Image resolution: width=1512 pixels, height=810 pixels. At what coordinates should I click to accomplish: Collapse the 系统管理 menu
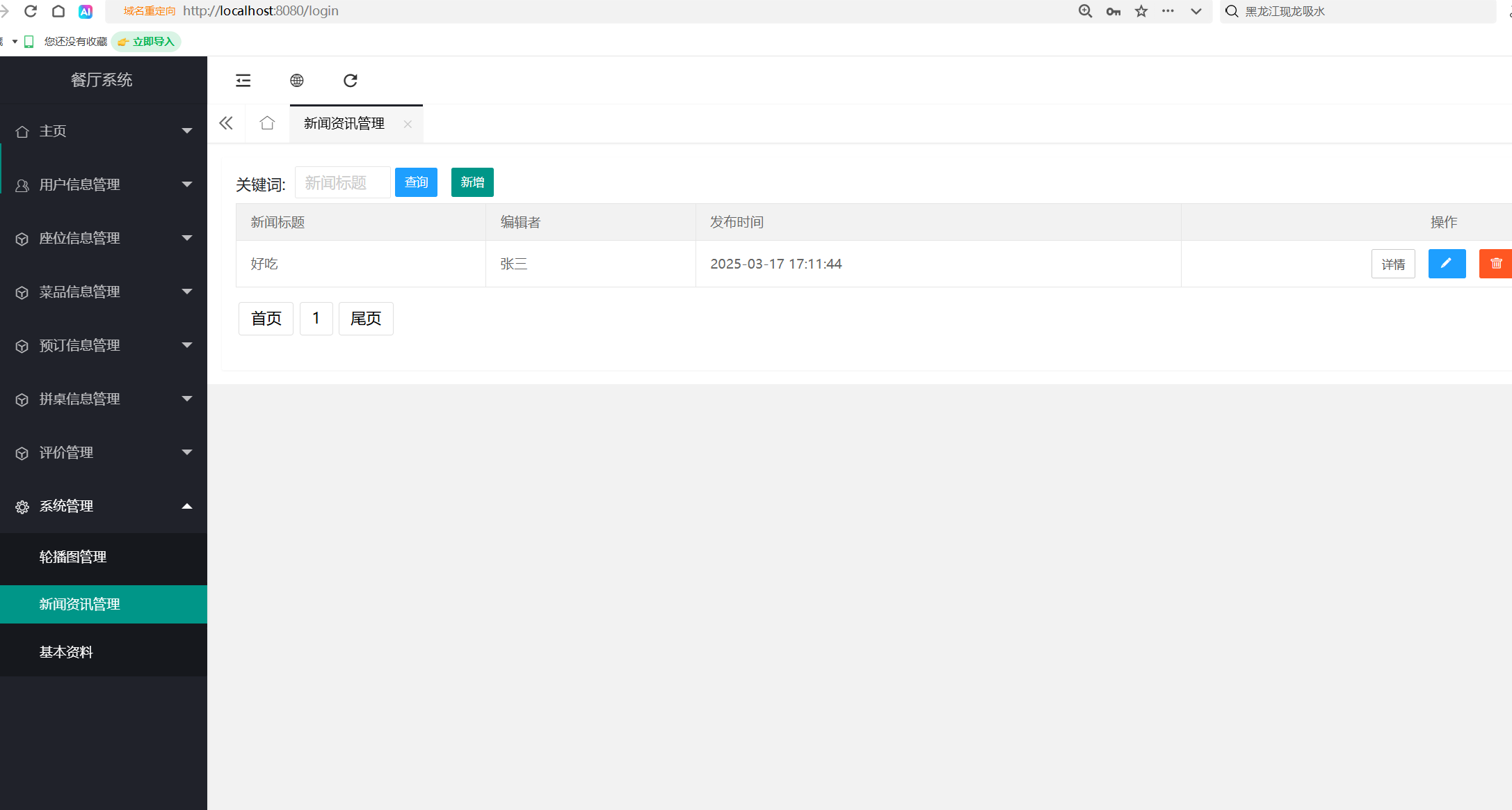104,506
